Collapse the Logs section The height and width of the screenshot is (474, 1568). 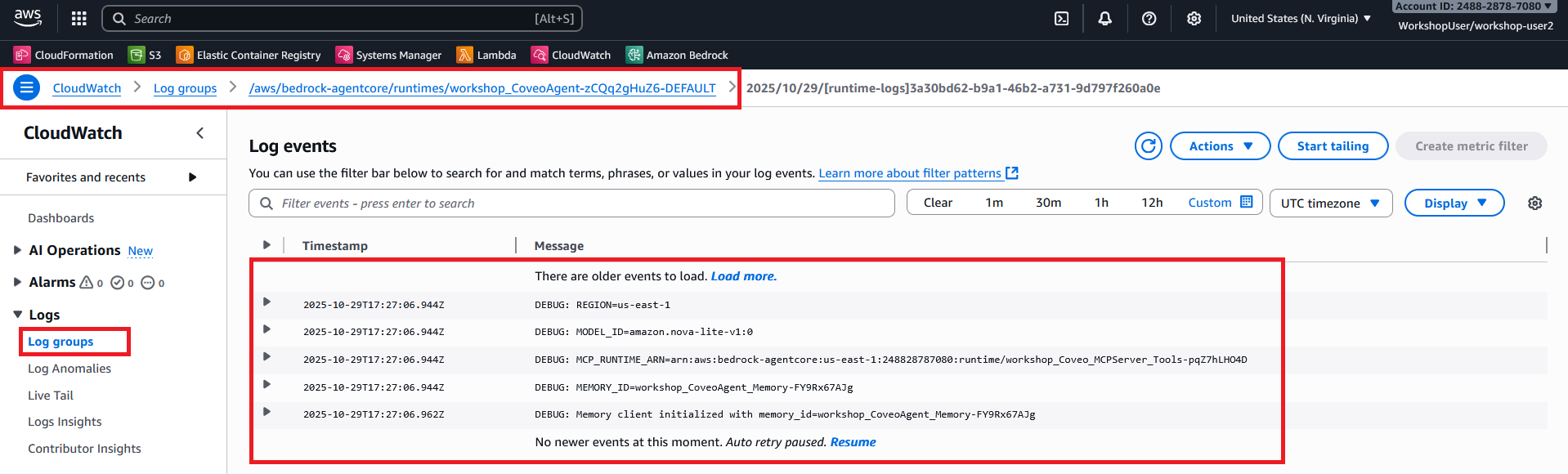(x=17, y=315)
